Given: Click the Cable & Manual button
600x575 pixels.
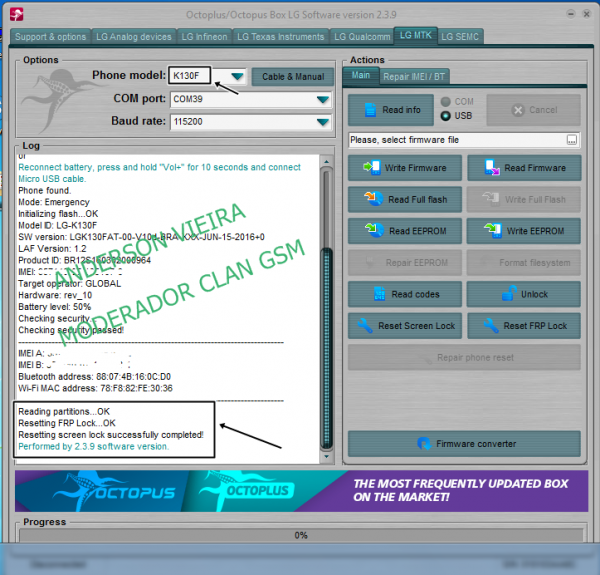Looking at the screenshot, I should coord(293,77).
